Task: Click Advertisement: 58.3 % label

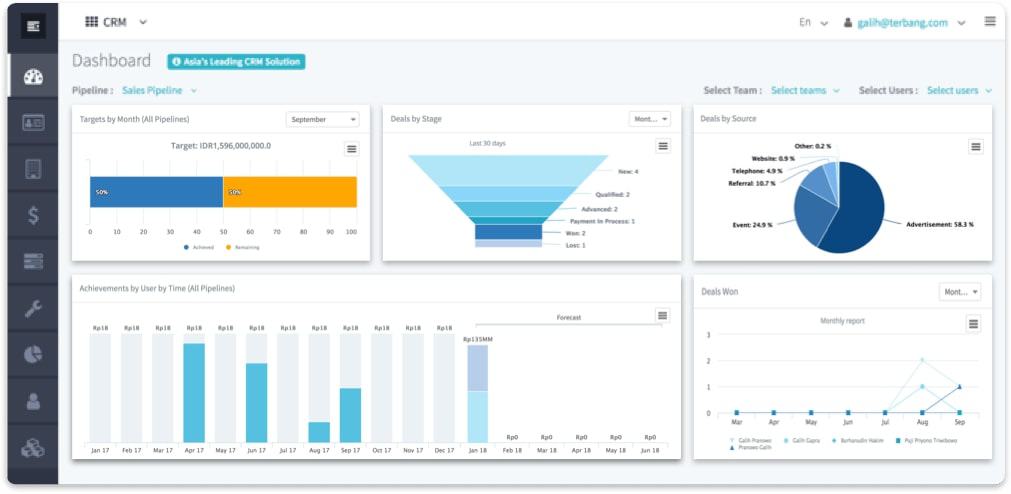Action: point(940,224)
